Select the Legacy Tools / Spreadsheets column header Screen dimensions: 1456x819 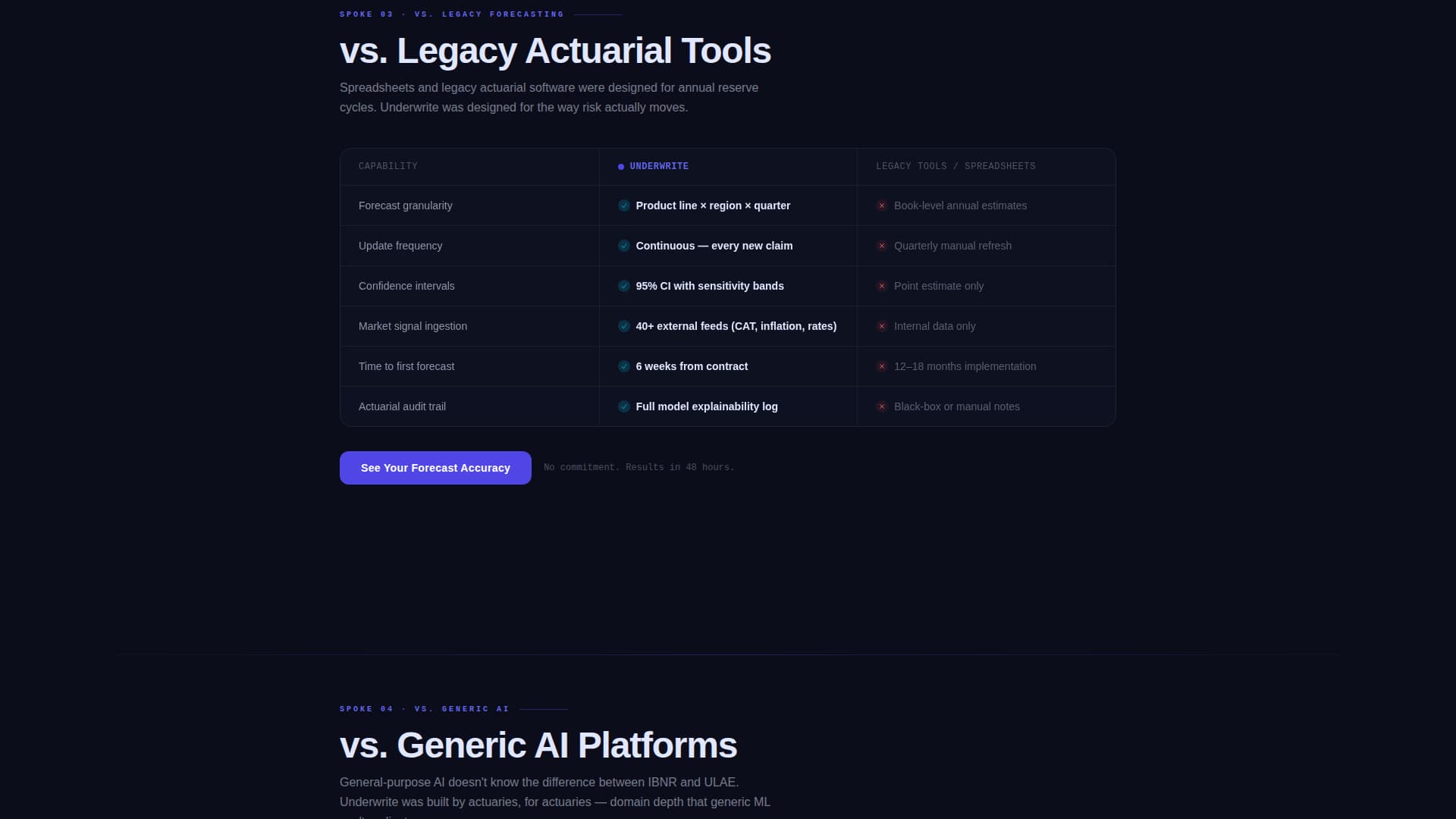click(955, 166)
